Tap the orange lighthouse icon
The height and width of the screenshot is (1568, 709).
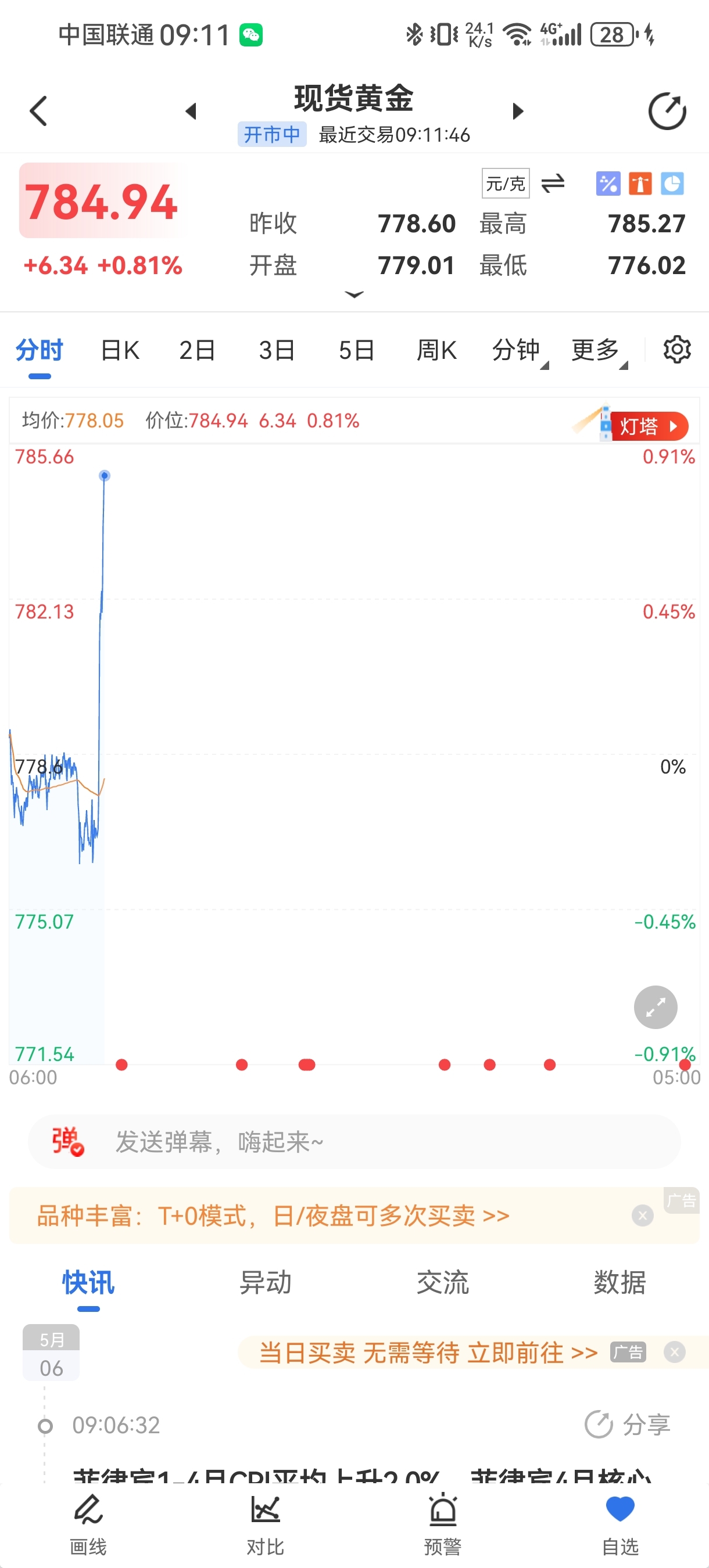640,183
